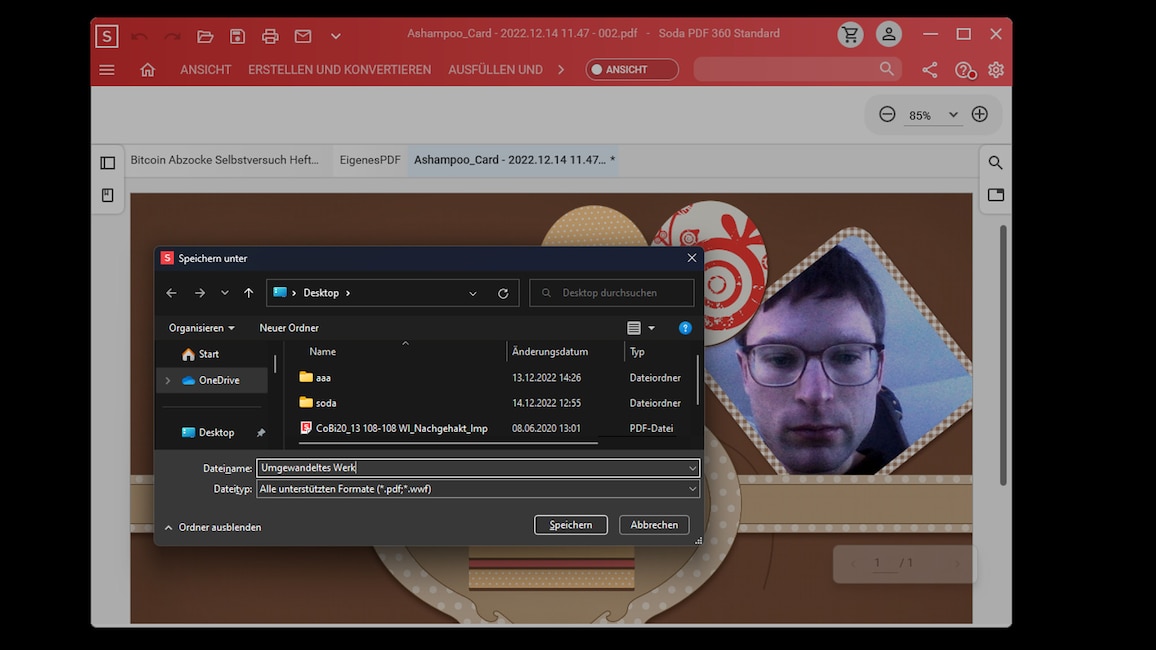
Task: Click the right sidebar panel icon
Action: click(996, 195)
